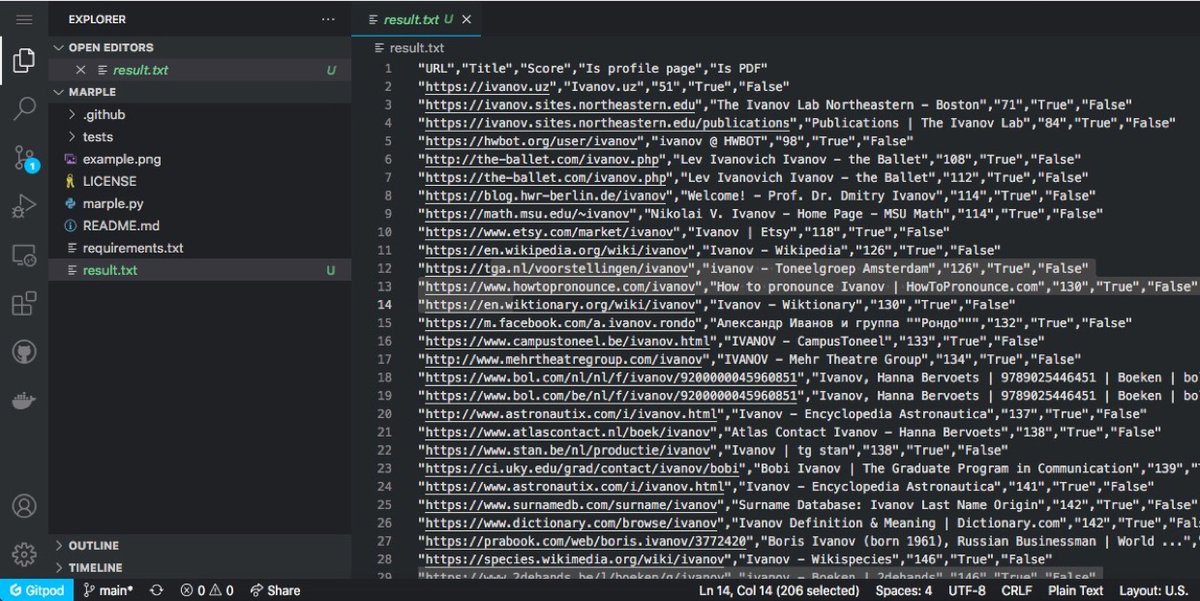This screenshot has height=601, width=1200.
Task: Open math.msu.edu/~ivanov link
Action: (528, 214)
